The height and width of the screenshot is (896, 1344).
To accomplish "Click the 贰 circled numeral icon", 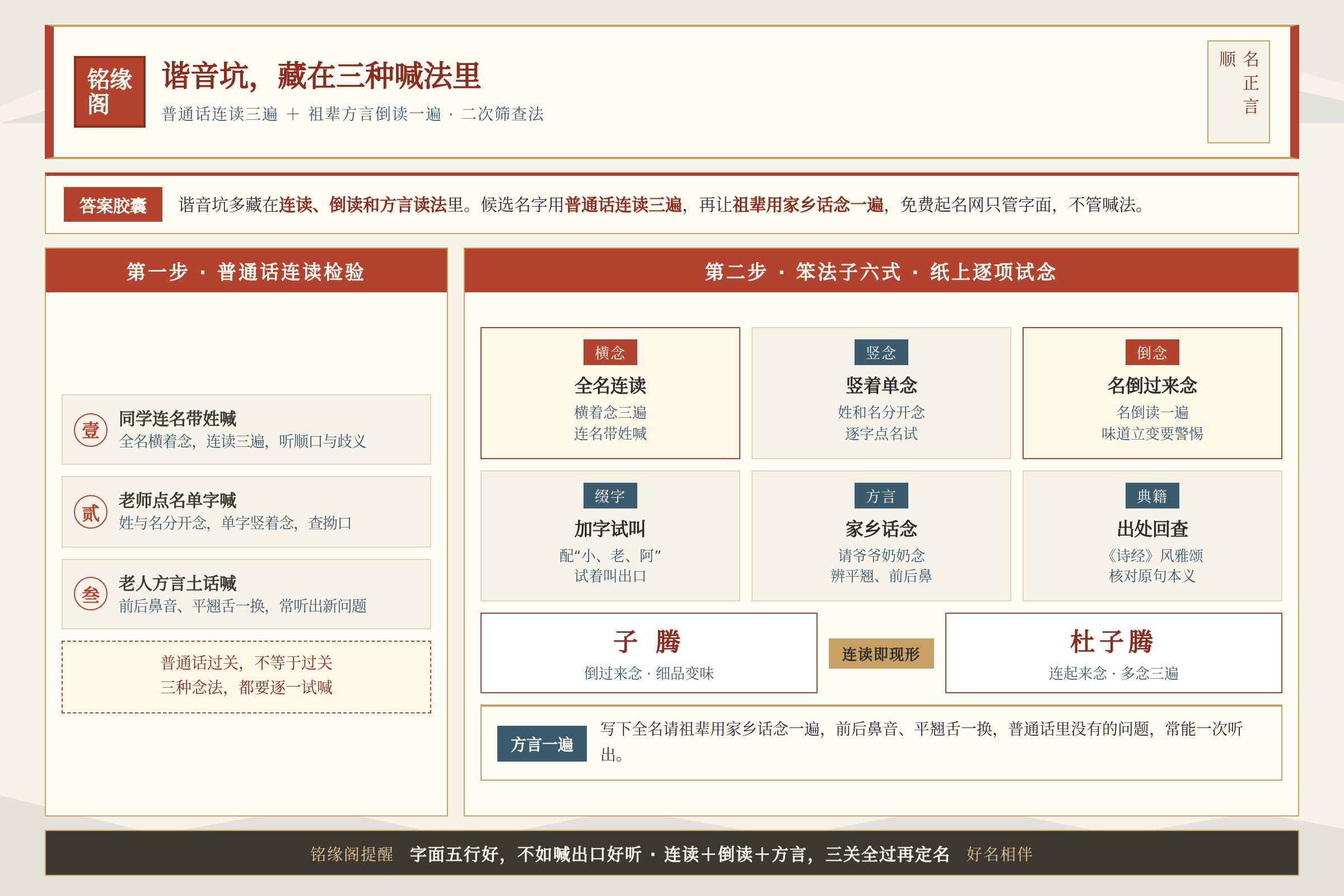I will point(90,512).
